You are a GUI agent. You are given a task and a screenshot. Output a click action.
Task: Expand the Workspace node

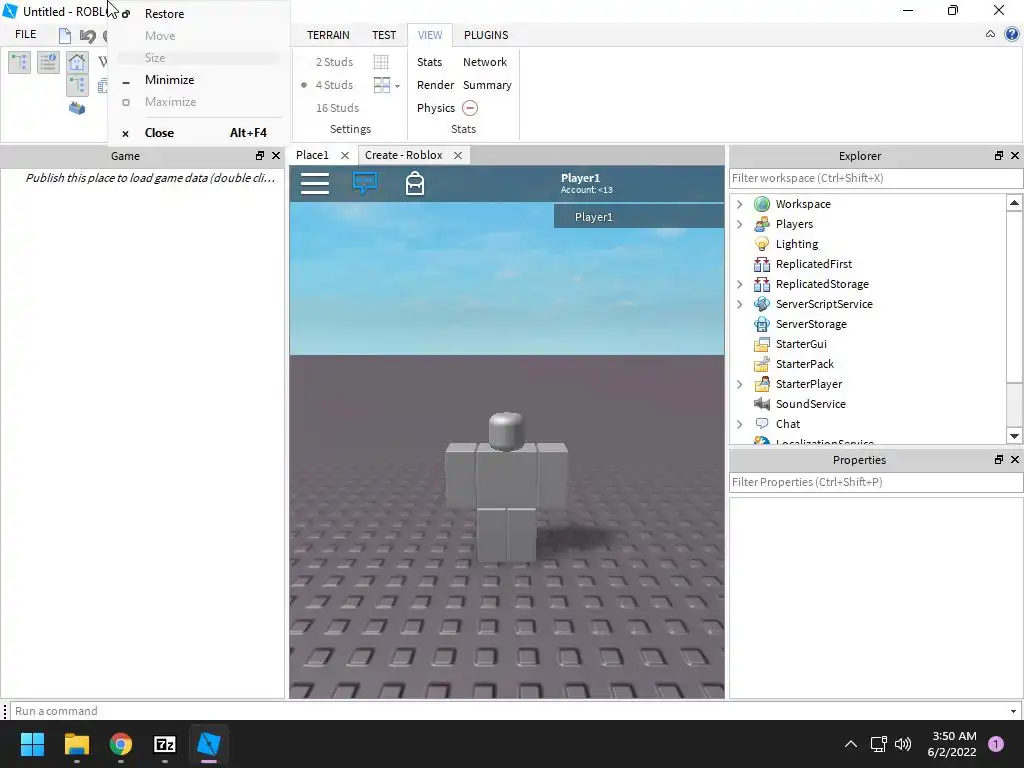tap(739, 204)
